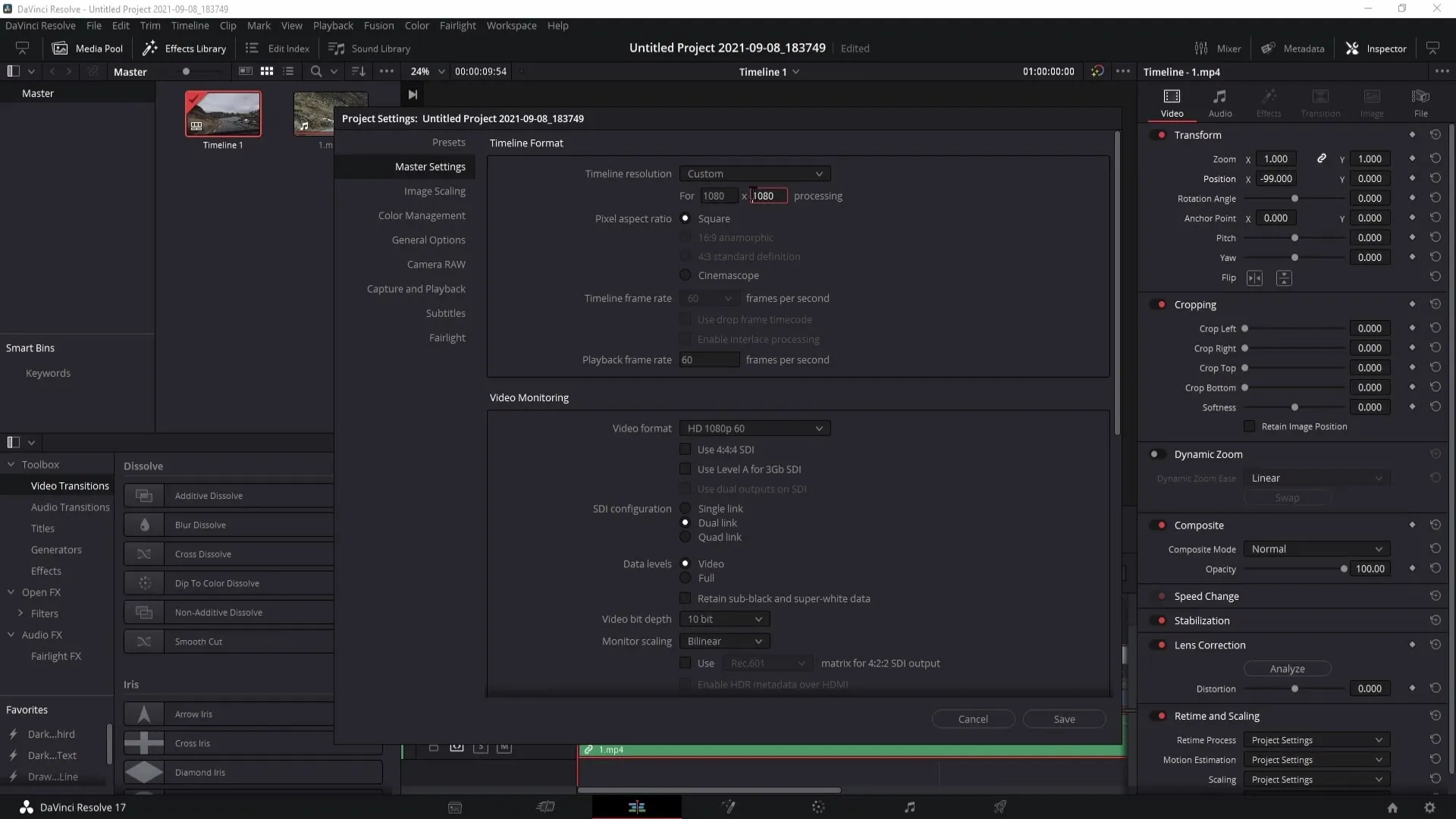Open Motion Estimation dropdown
This screenshot has height=819, width=1456.
[1316, 760]
